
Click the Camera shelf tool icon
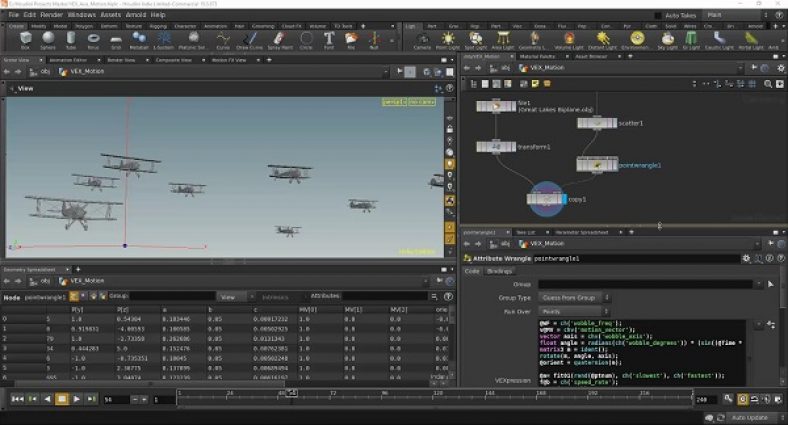422,40
